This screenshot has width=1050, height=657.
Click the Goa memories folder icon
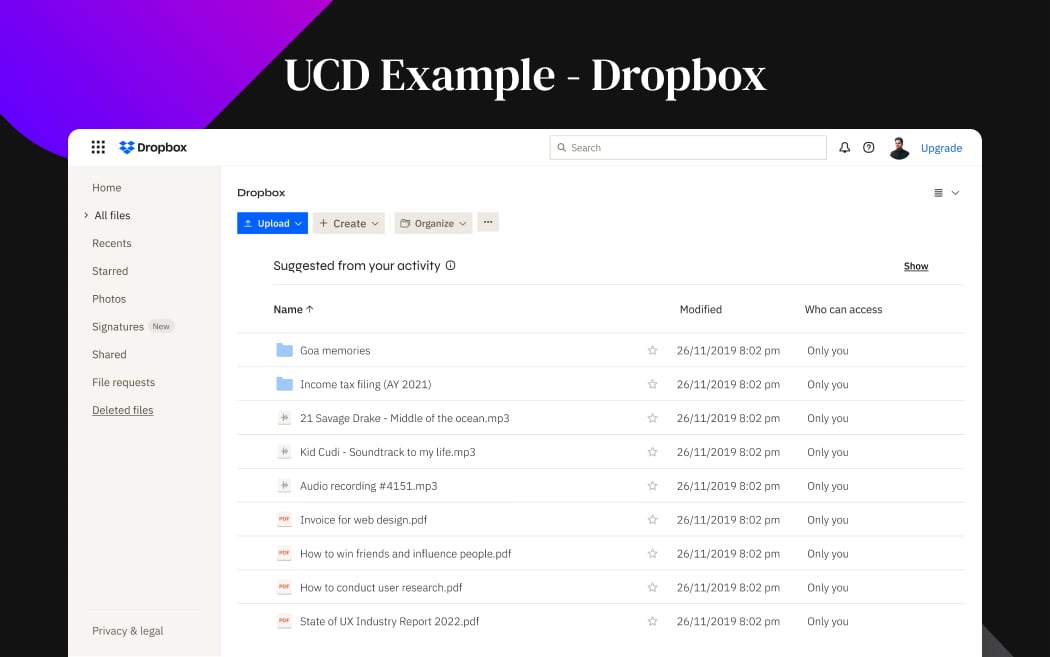285,350
